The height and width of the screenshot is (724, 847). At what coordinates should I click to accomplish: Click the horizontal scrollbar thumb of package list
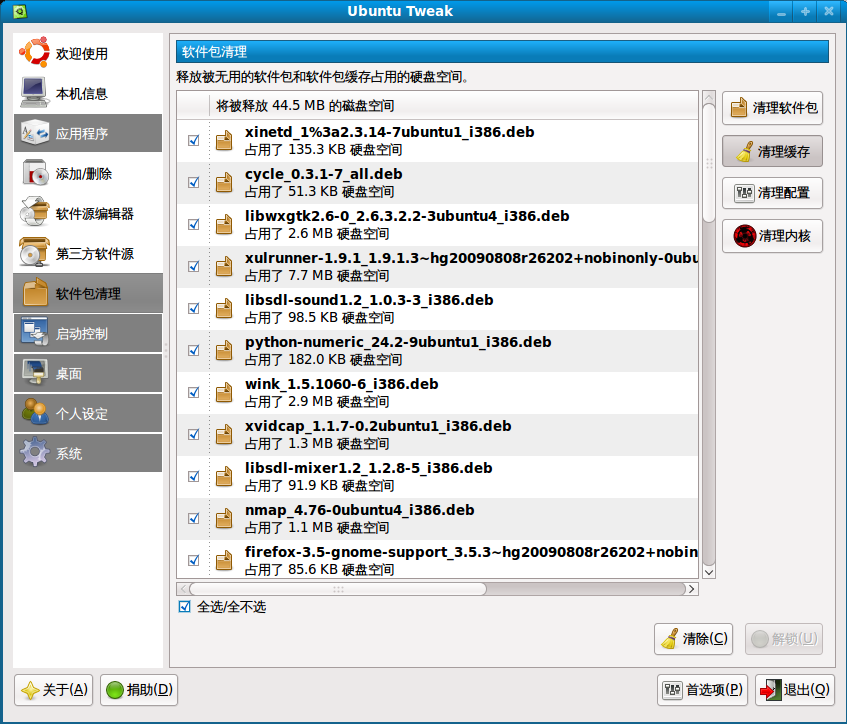point(338,589)
